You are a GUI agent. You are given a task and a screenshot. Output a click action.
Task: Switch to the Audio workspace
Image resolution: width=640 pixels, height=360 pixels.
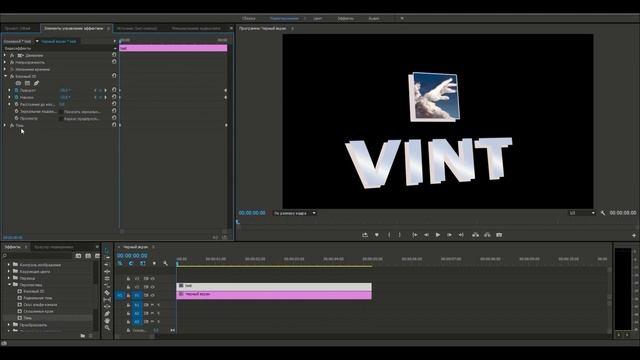(374, 18)
